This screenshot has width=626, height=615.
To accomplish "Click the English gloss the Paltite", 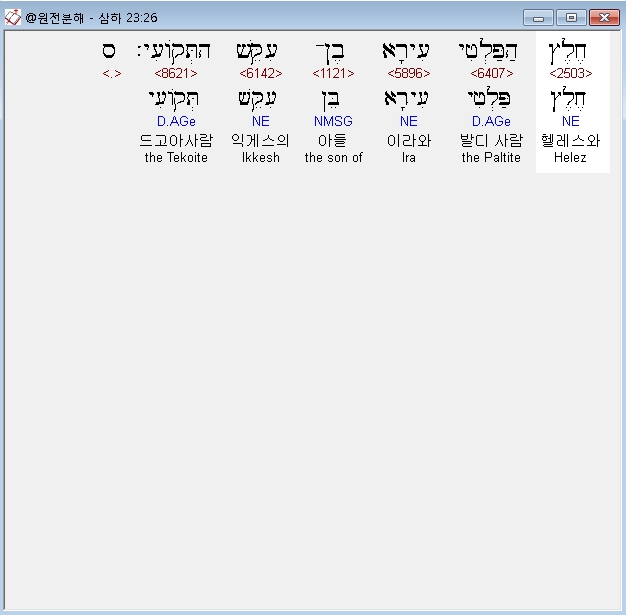I will coord(491,158).
